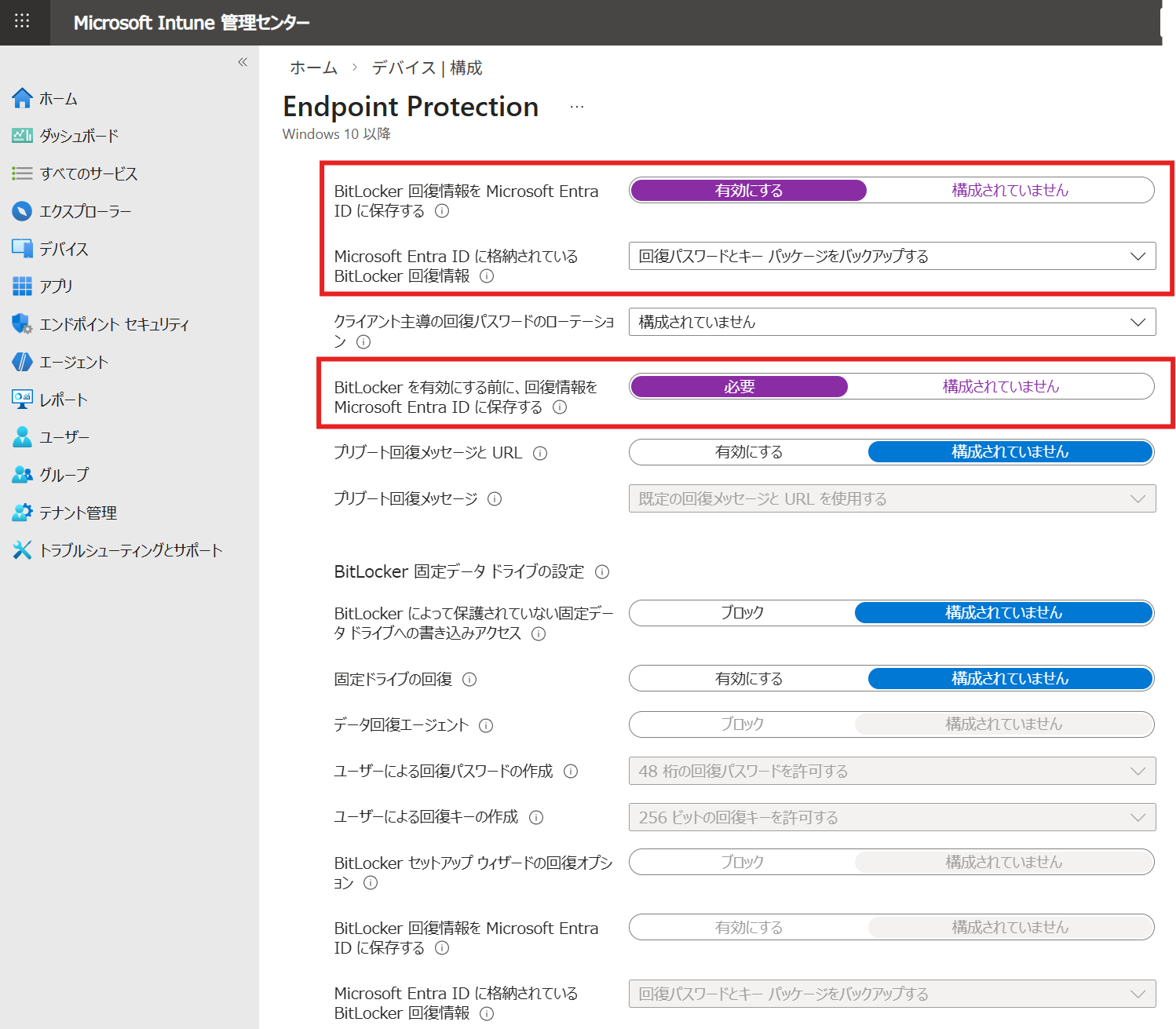Click info icon next to 固定ドライブの回復
This screenshot has width=1176, height=1029.
(x=469, y=680)
